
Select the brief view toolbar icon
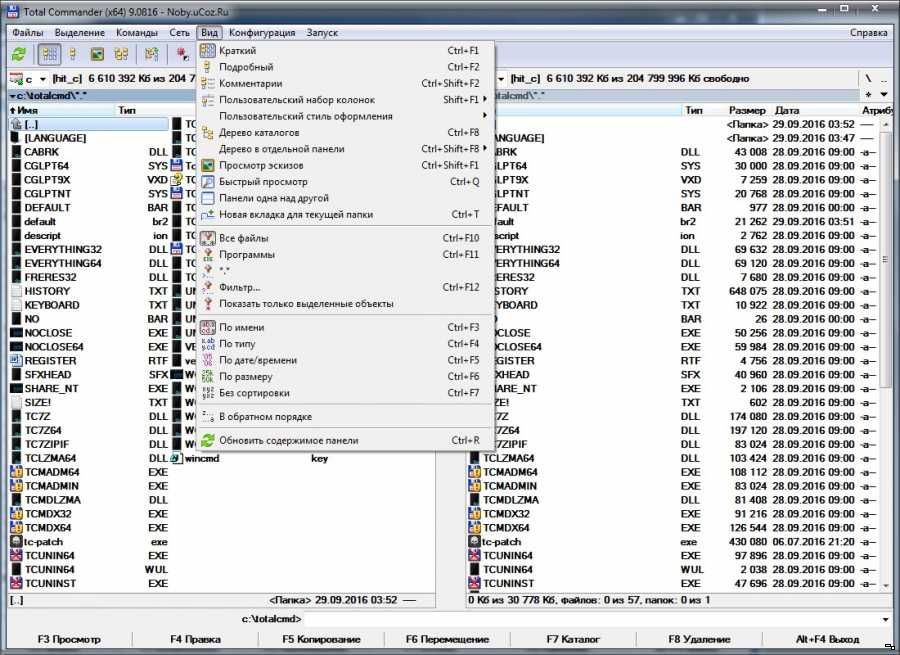(x=50, y=55)
